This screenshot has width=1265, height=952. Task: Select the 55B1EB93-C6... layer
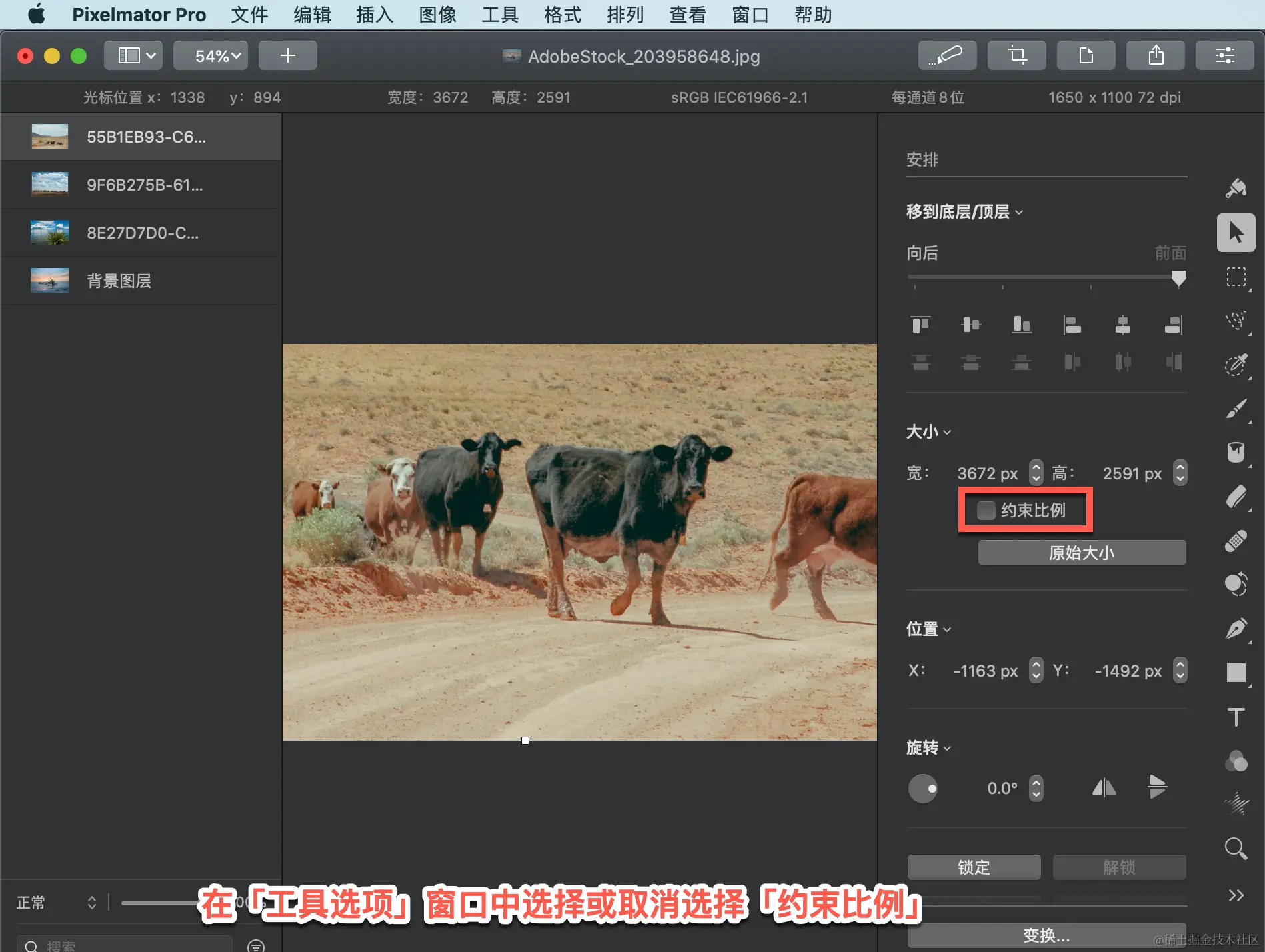(141, 137)
